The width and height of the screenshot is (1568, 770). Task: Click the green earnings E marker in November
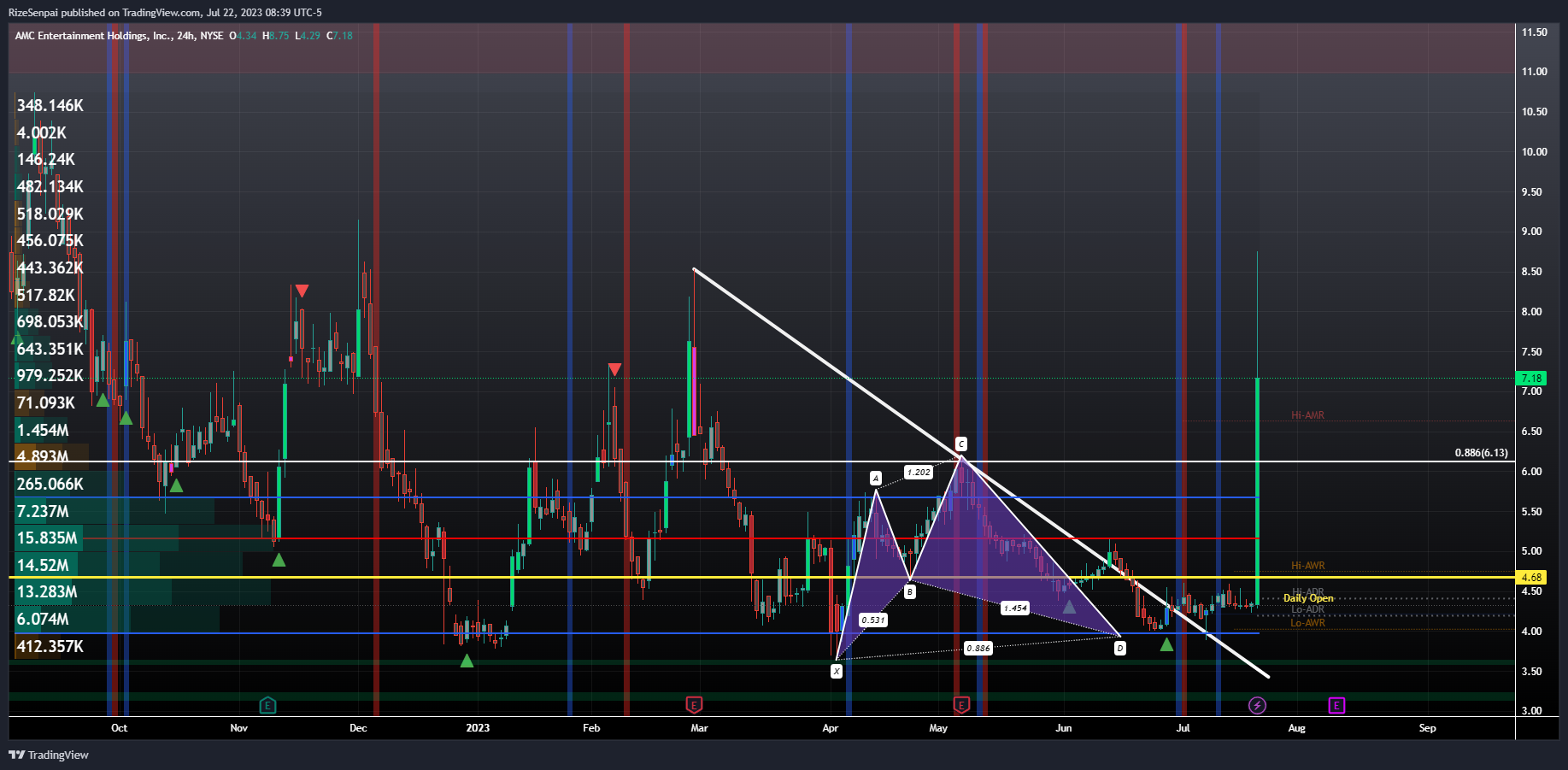pos(267,705)
